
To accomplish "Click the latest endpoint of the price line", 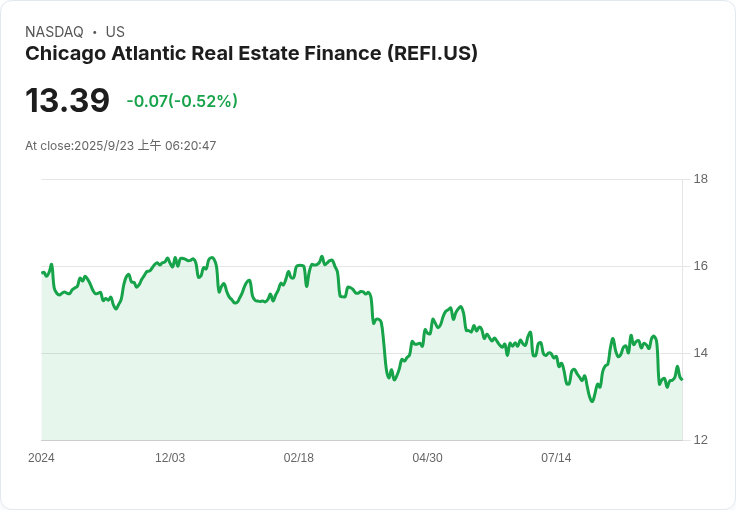I will pyautogui.click(x=682, y=379).
